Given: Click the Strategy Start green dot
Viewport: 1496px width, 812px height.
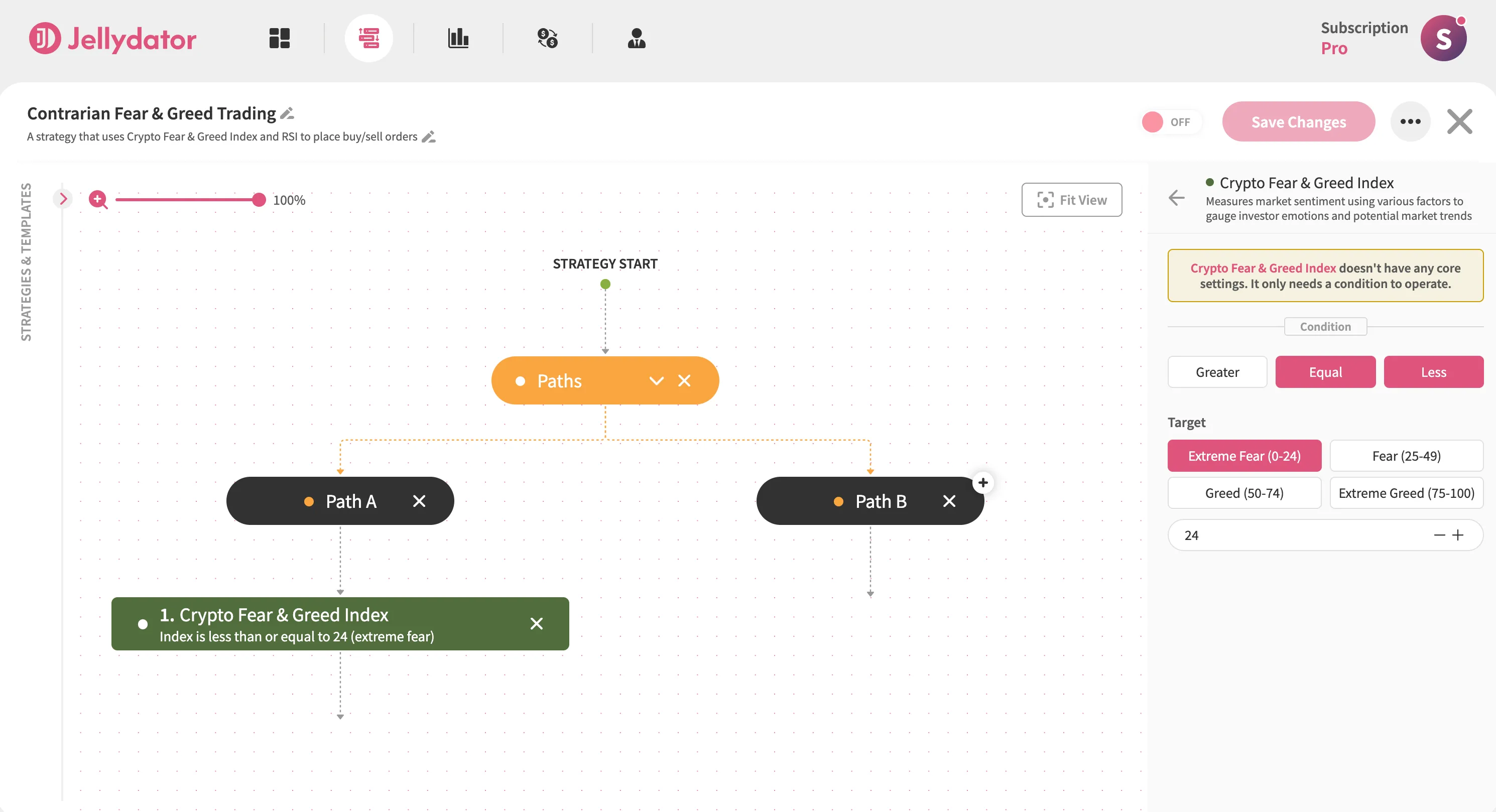Looking at the screenshot, I should pyautogui.click(x=605, y=285).
